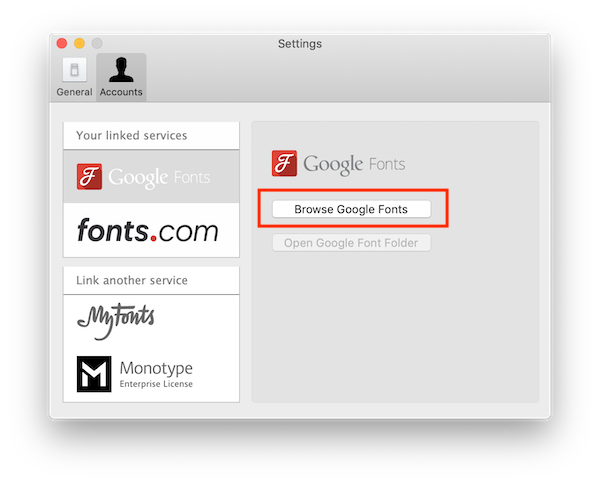Click the Settings window title

point(300,44)
